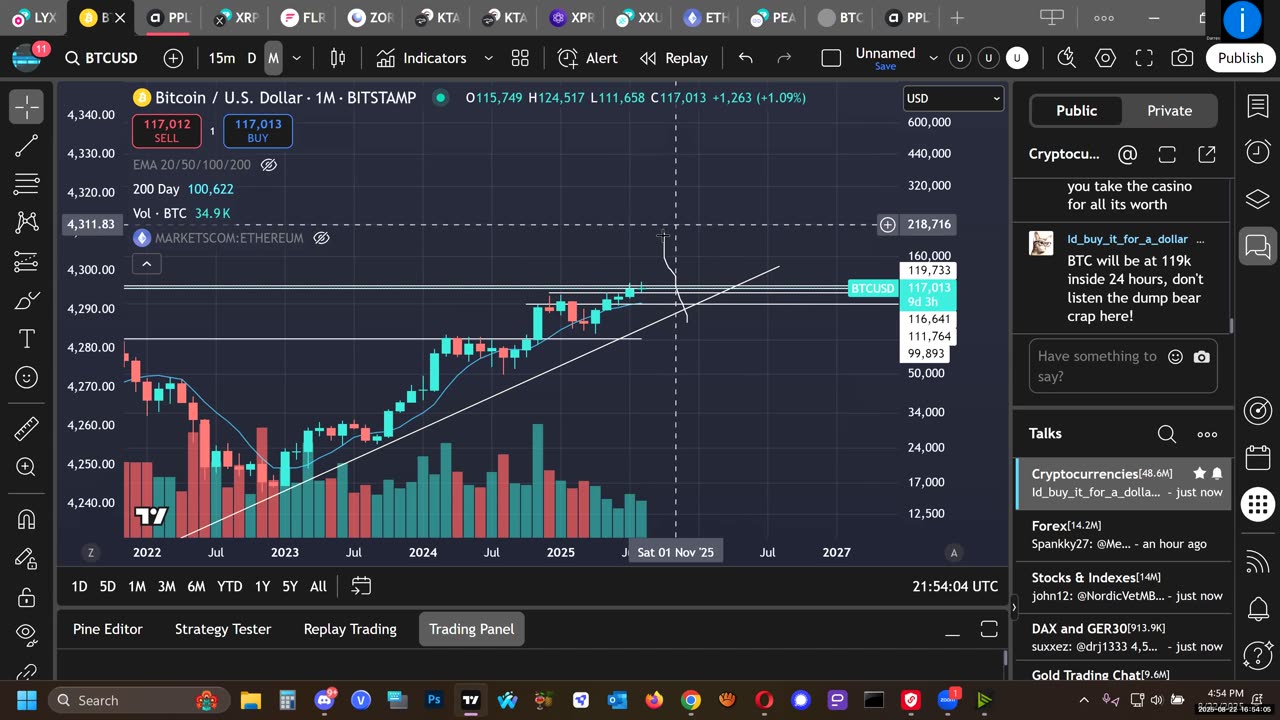Click the mentions @ icon in chat
This screenshot has height=720, width=1280.
click(1128, 154)
